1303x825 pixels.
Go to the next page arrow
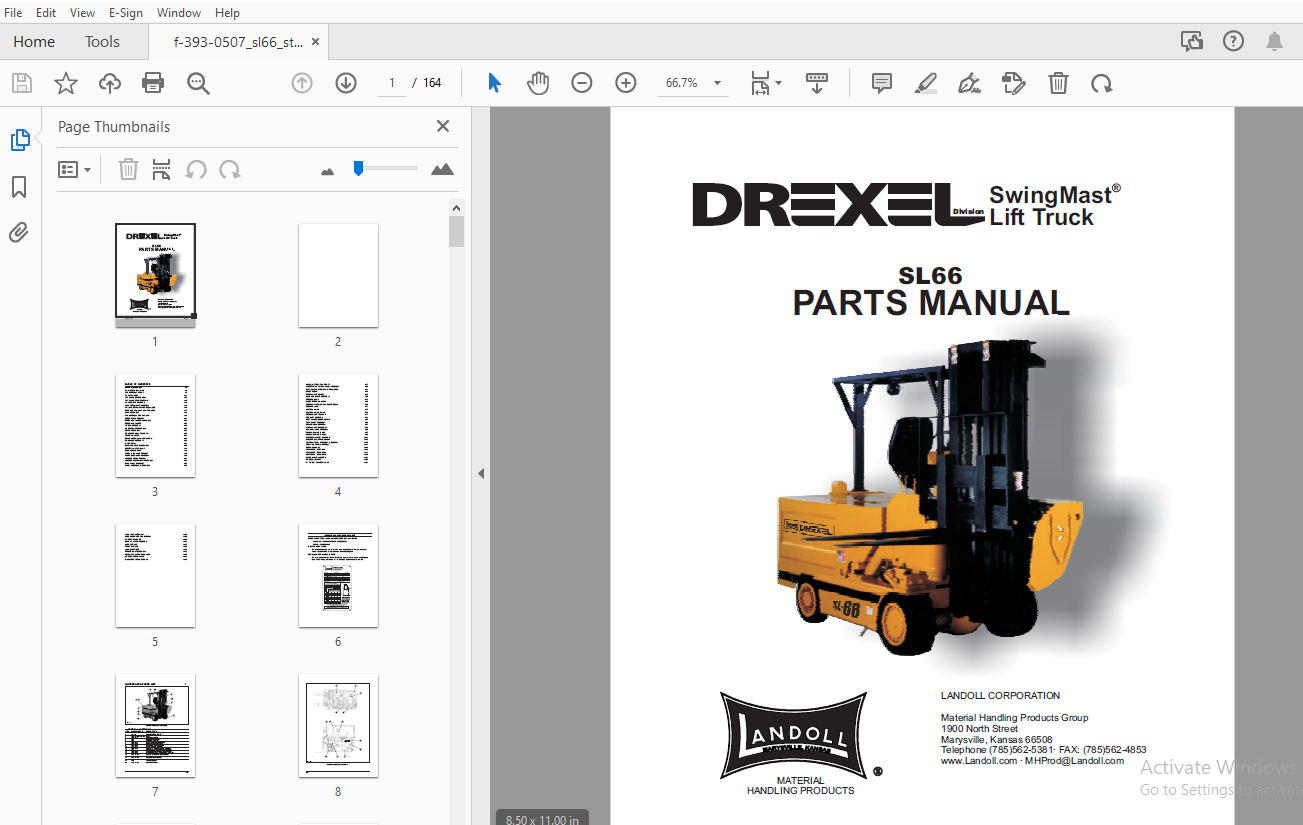tap(346, 83)
